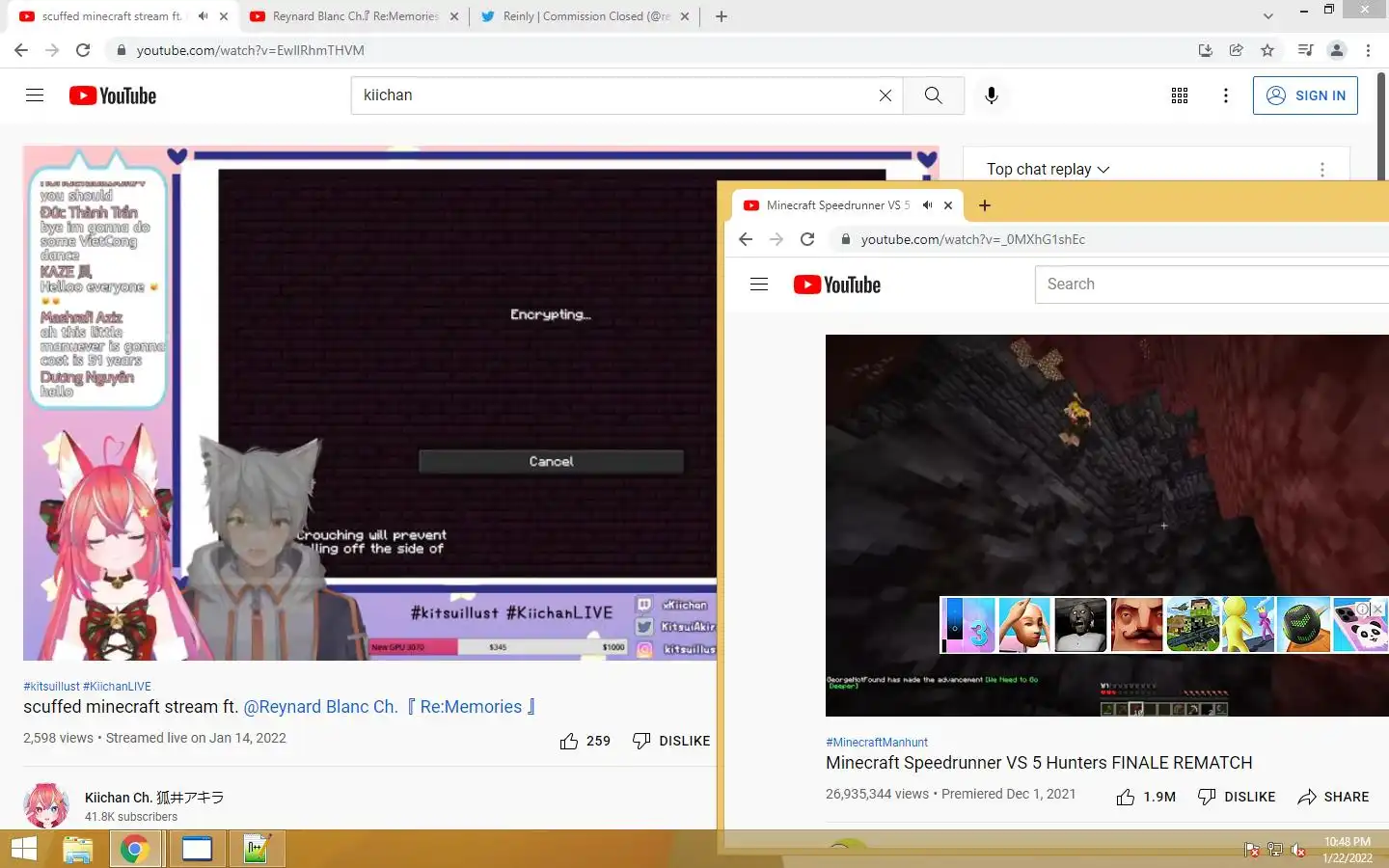Open chat replay three-dot options menu

[1321, 169]
